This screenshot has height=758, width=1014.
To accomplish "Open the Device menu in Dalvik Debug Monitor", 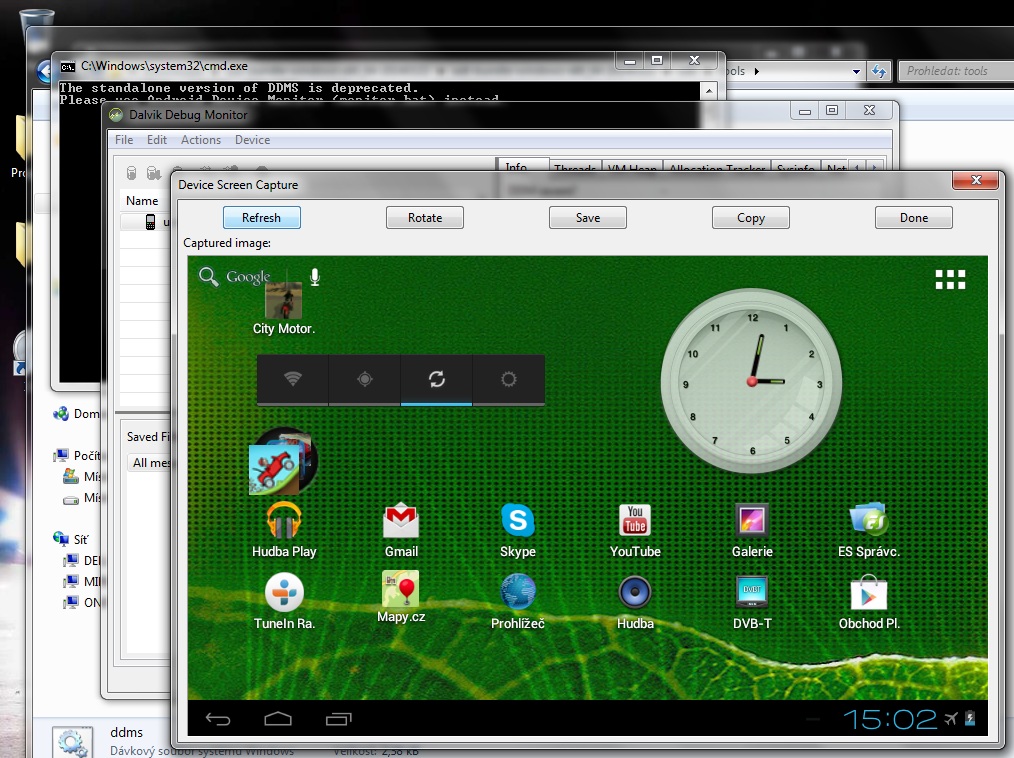I will coord(252,140).
